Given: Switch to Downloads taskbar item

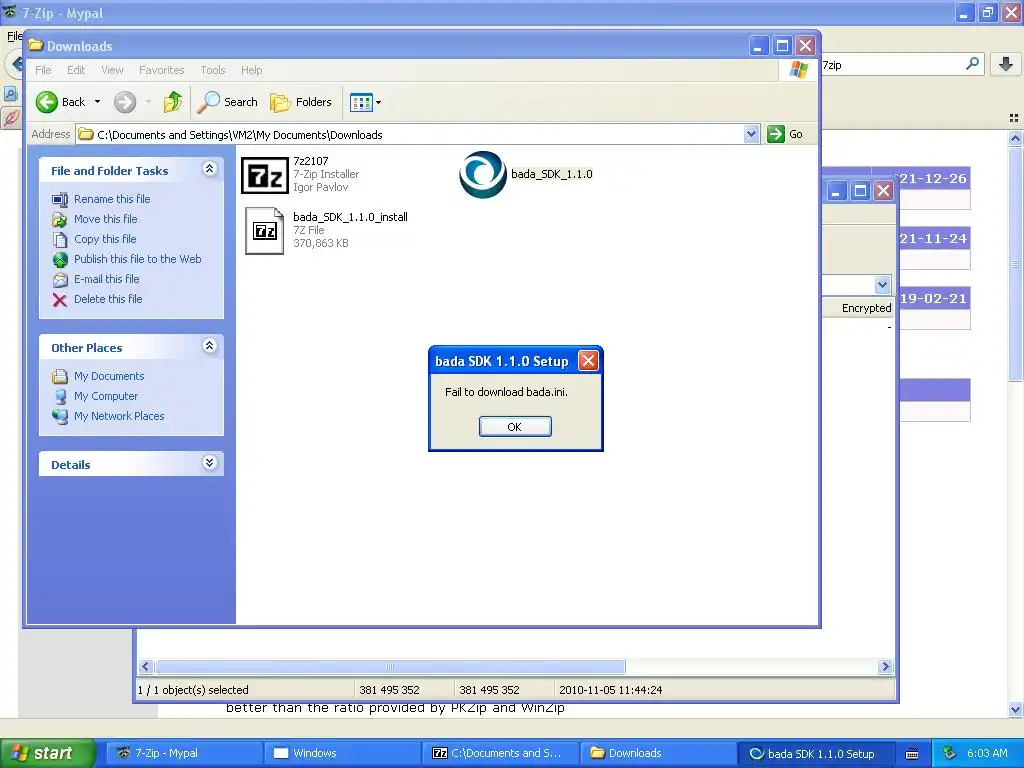Looking at the screenshot, I should click(x=658, y=753).
